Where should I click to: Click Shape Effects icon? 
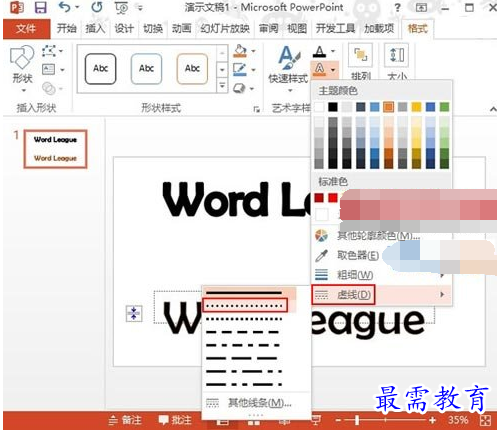coord(240,88)
